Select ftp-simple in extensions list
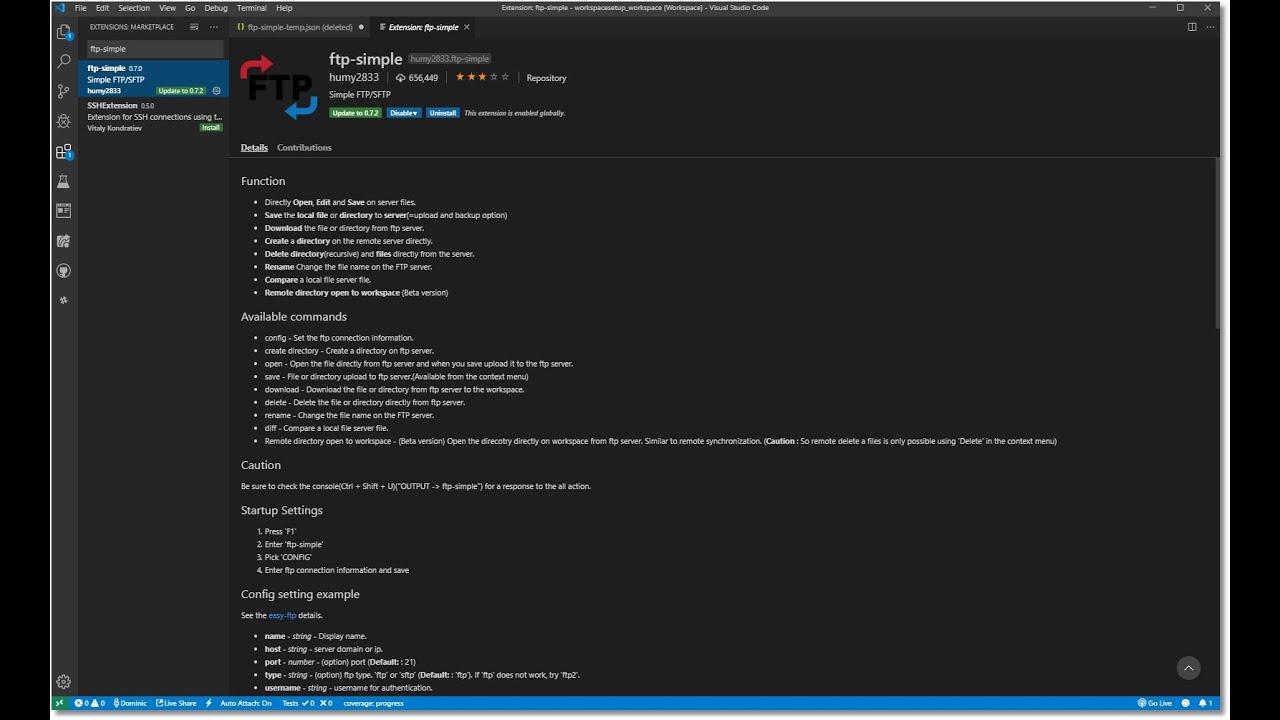This screenshot has width=1280, height=720. click(x=154, y=79)
